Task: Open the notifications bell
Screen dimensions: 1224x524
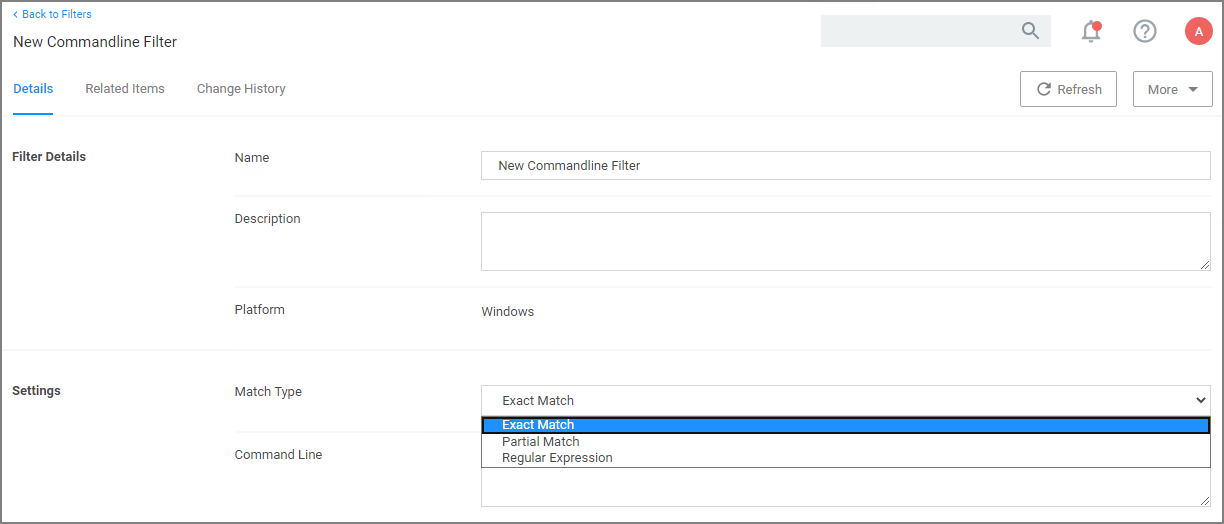Action: pos(1091,32)
